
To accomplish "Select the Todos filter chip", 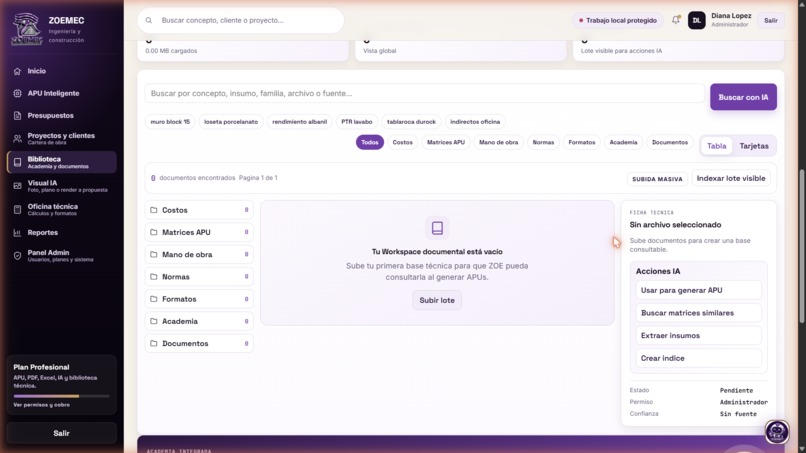I will [x=370, y=142].
